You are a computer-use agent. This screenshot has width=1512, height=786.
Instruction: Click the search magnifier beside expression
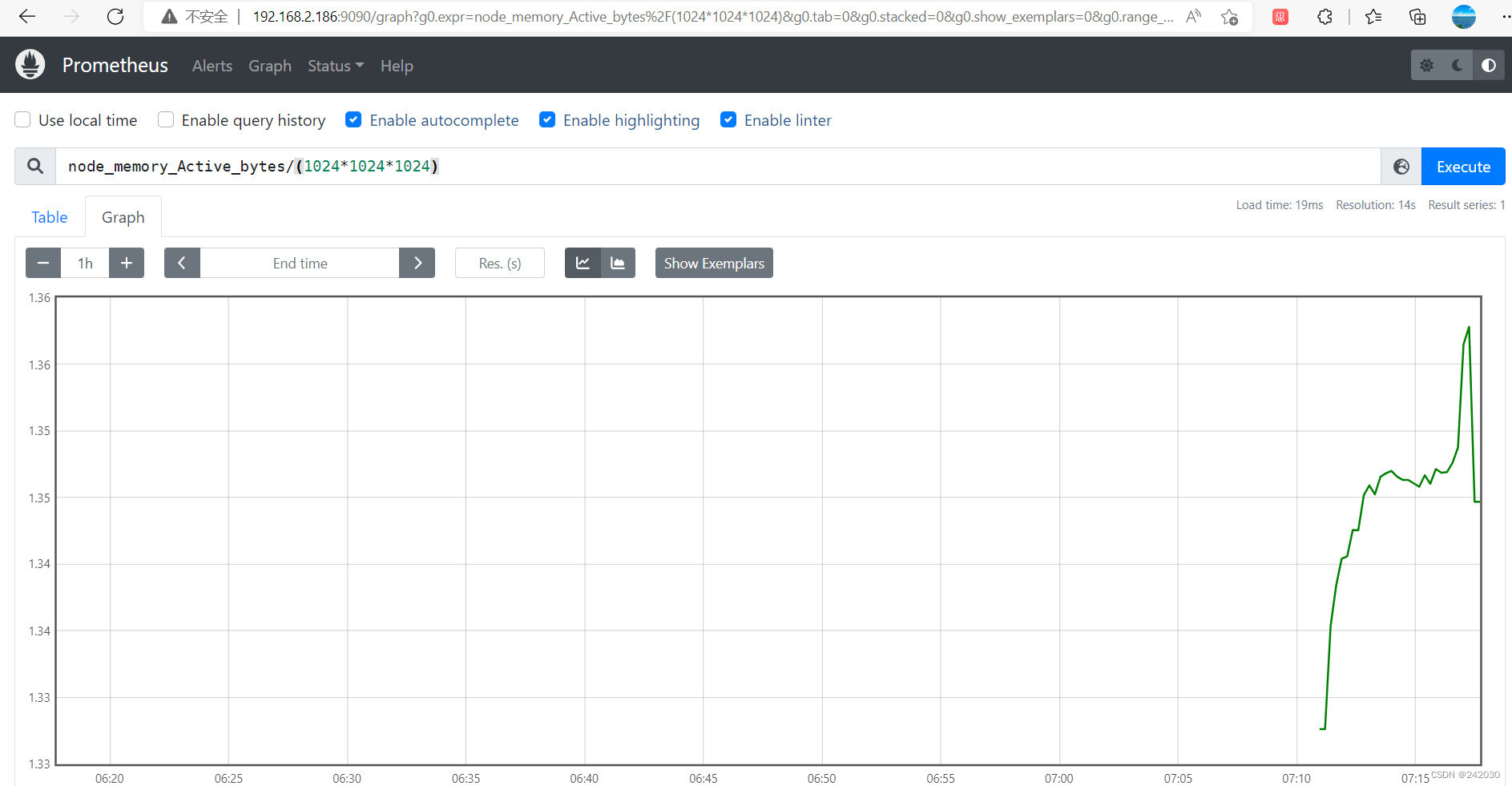[x=35, y=166]
